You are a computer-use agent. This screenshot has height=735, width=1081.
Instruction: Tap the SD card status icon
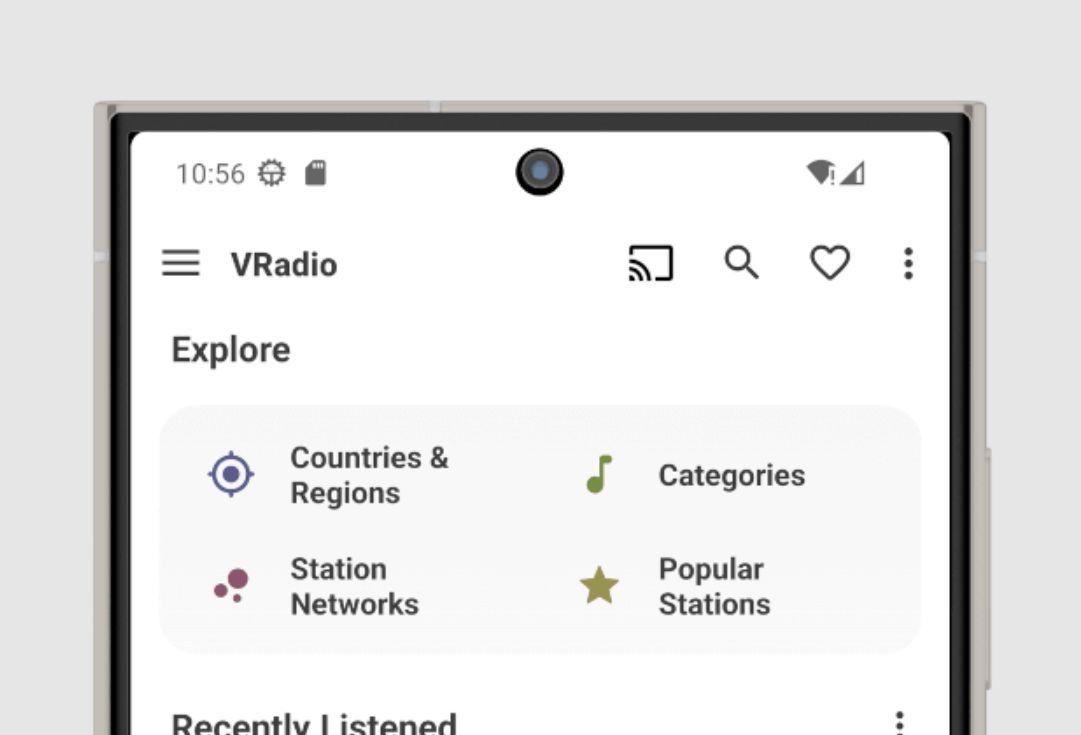pyautogui.click(x=315, y=173)
